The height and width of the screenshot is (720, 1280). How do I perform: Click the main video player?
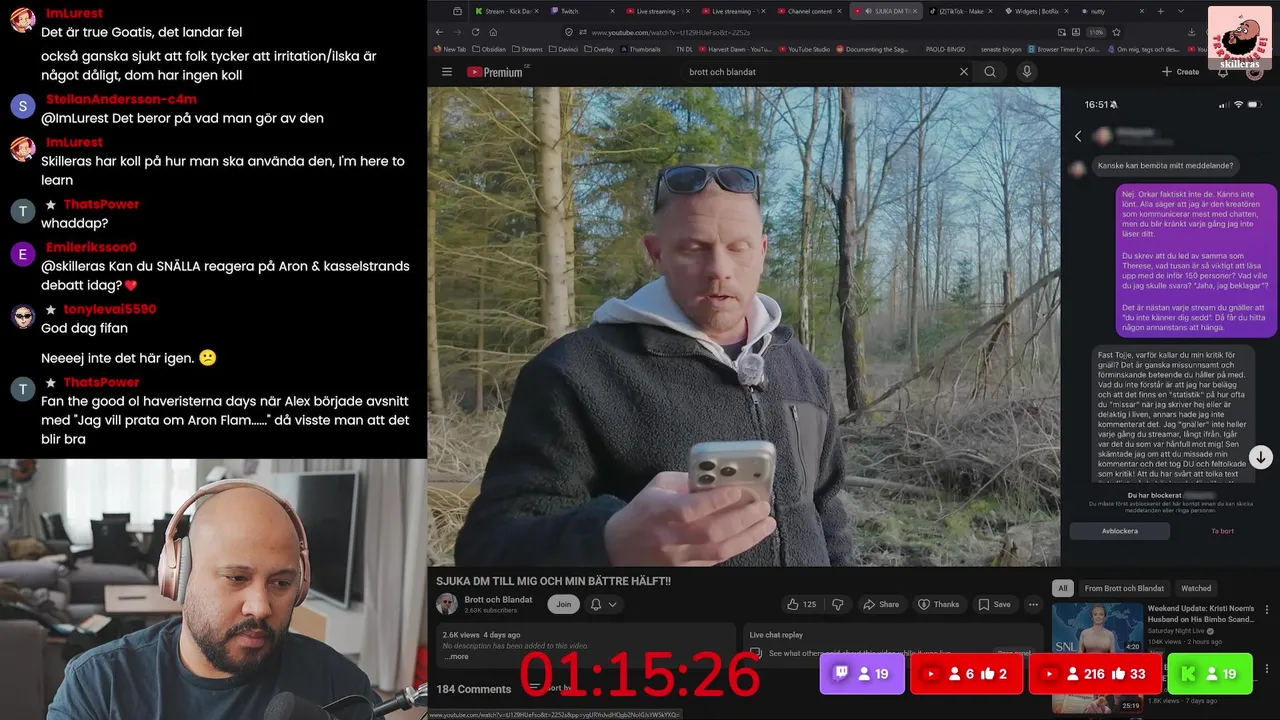744,326
